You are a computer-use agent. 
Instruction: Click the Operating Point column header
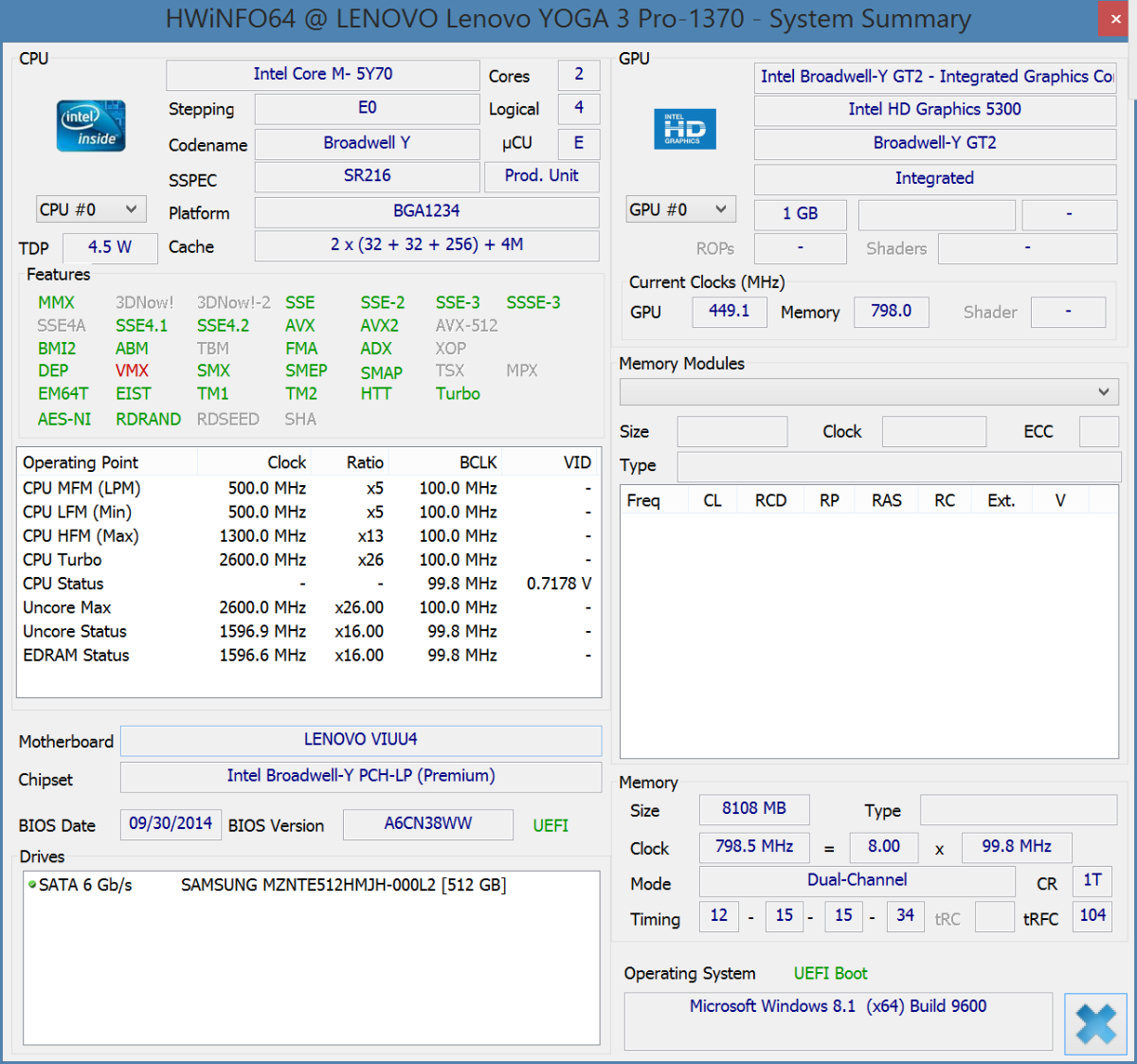pos(81,462)
